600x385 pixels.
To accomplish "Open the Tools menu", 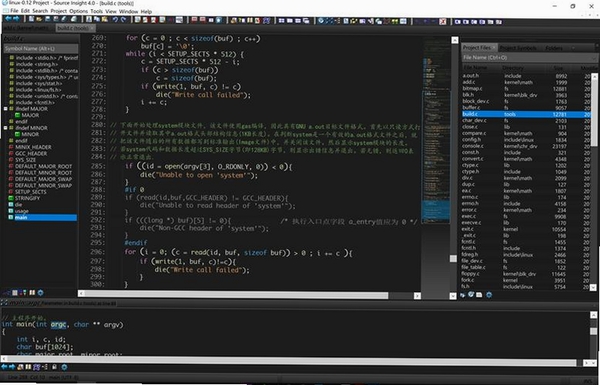I will (x=96, y=11).
